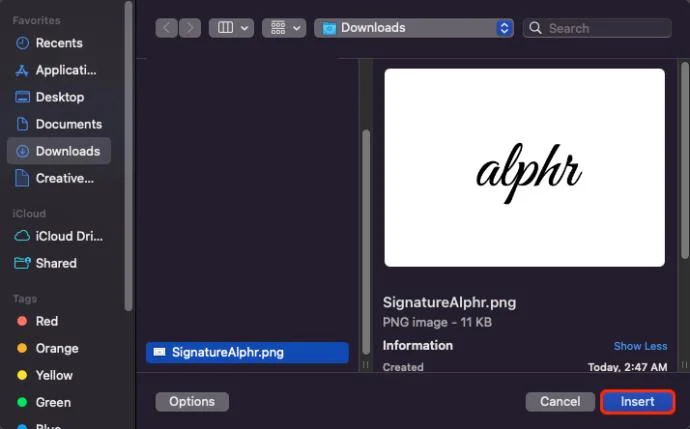Expand the view mode dropdown chevron
Viewport: 690px width, 429px height.
[245, 28]
